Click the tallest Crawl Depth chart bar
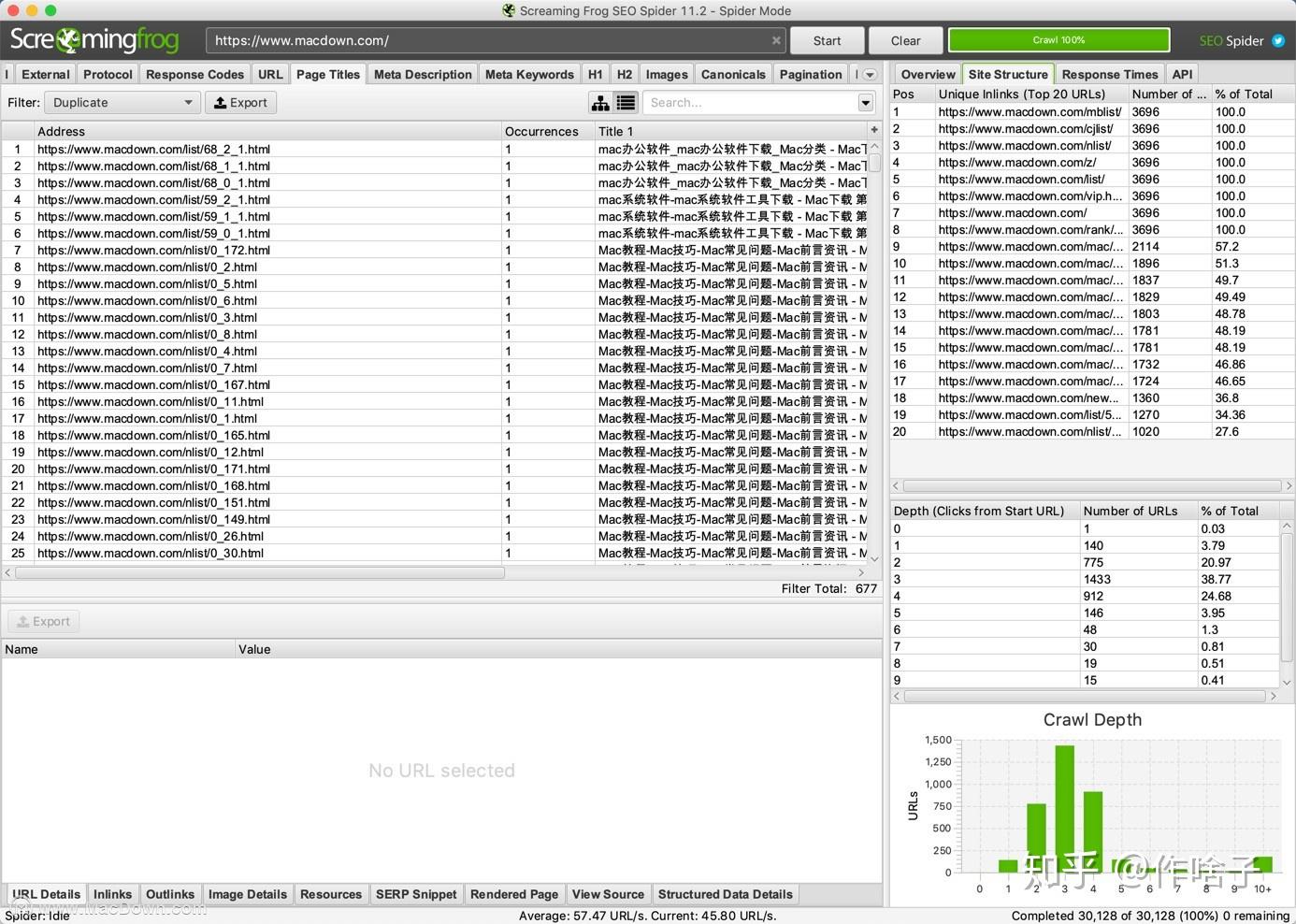Image resolution: width=1296 pixels, height=924 pixels. (x=1064, y=809)
